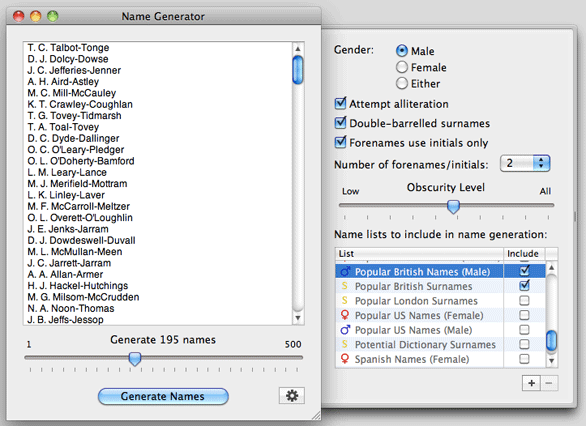Viewport: 586px width, 426px height.
Task: Select the Female gender radio button
Action: pos(402,67)
